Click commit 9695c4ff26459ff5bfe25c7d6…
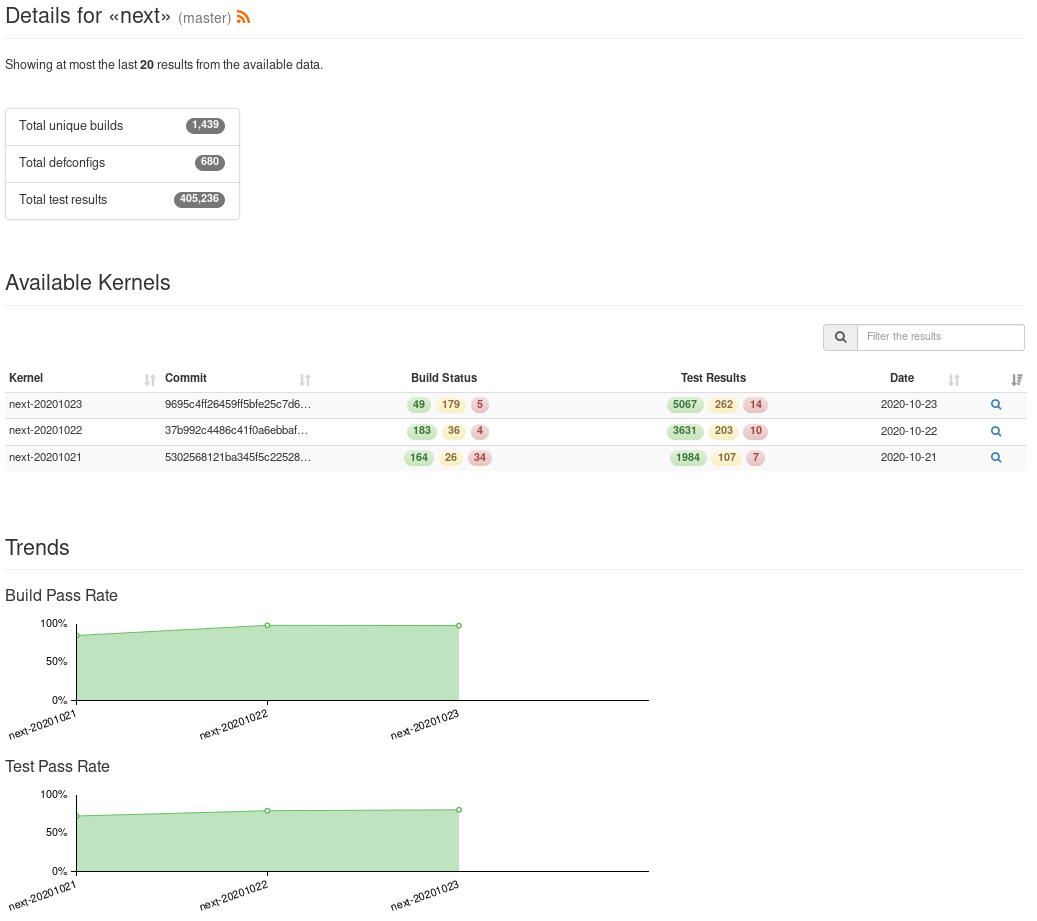1037x921 pixels. 237,404
